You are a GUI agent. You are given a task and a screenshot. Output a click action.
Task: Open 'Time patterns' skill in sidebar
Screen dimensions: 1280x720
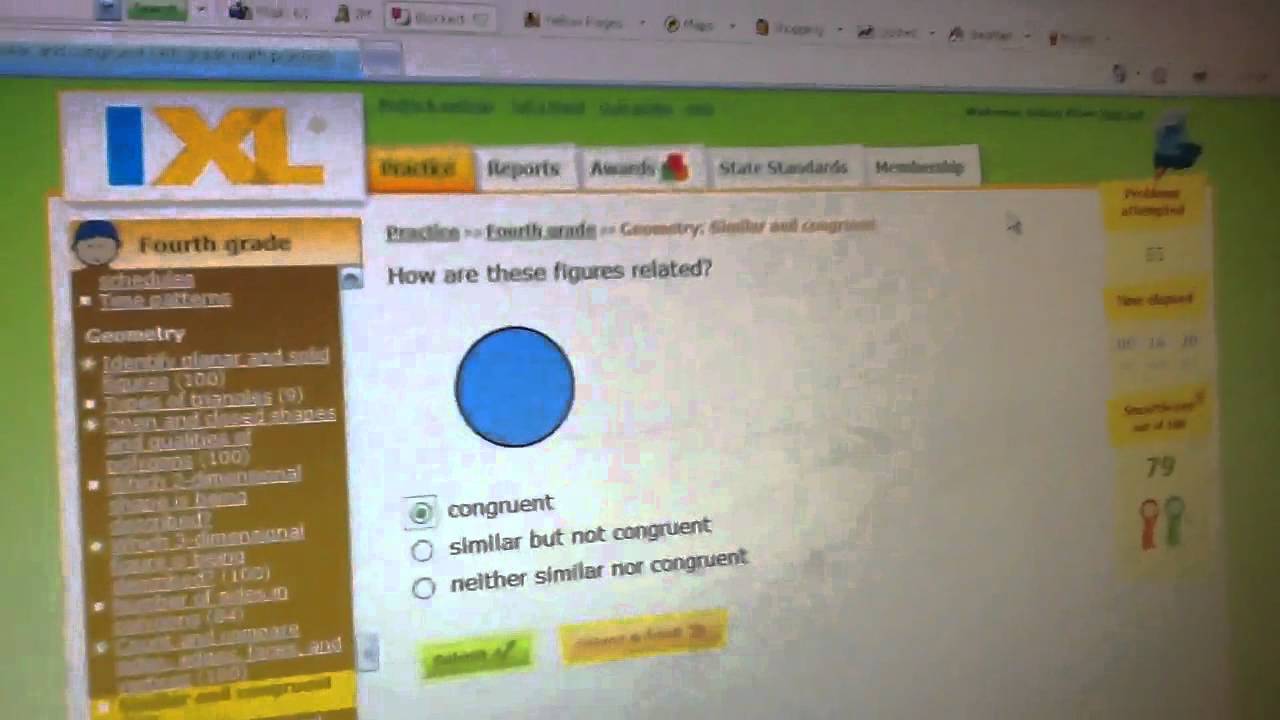point(166,298)
